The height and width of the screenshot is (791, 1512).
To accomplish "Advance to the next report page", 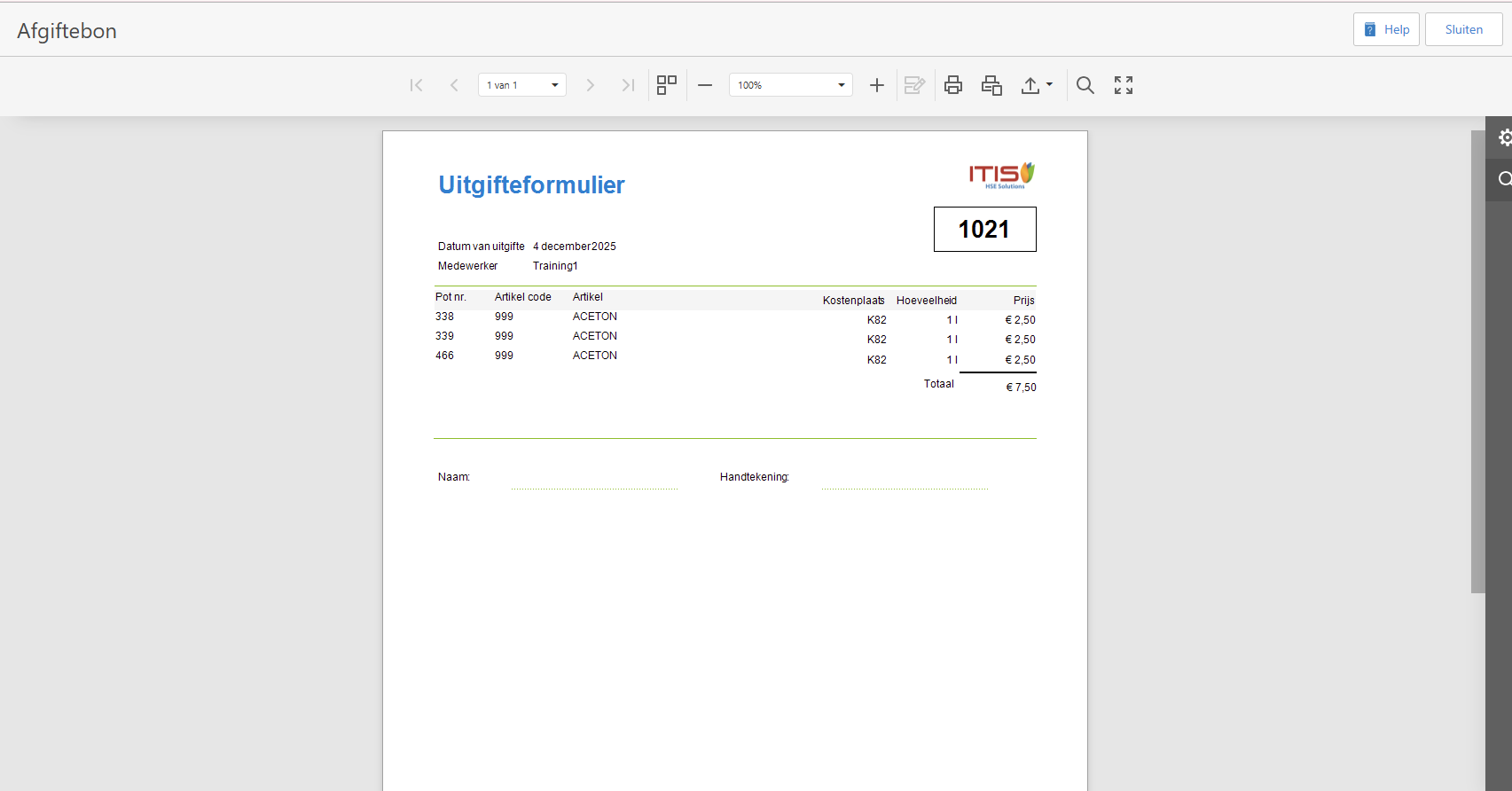I will click(x=590, y=85).
